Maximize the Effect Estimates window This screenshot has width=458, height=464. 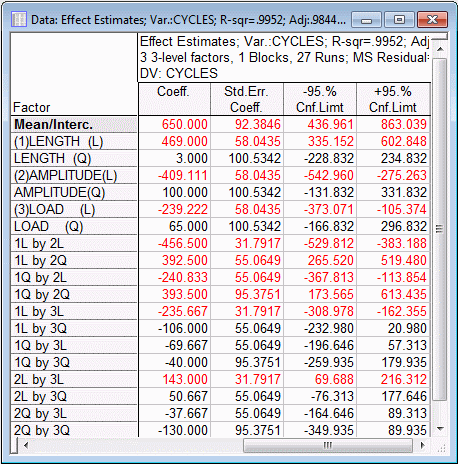tap(399, 20)
